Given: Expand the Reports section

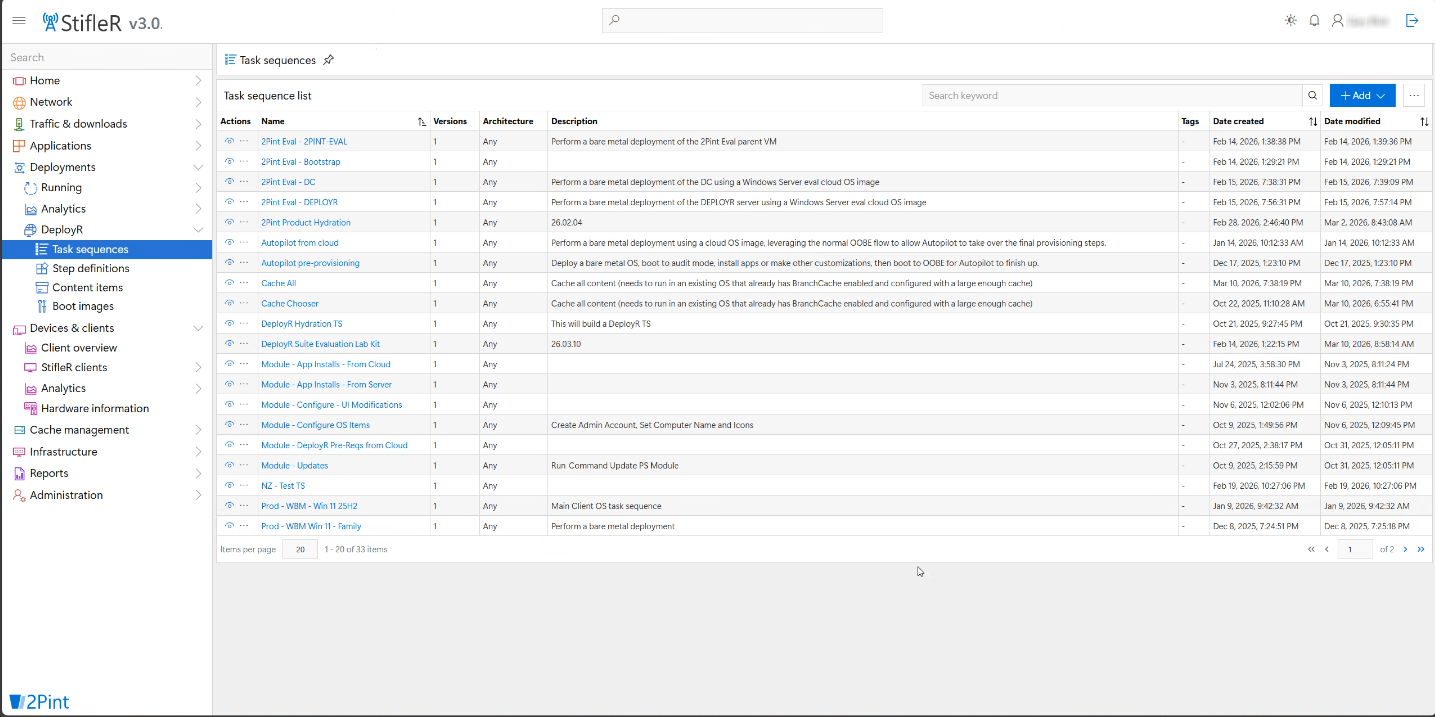Looking at the screenshot, I should 198,473.
